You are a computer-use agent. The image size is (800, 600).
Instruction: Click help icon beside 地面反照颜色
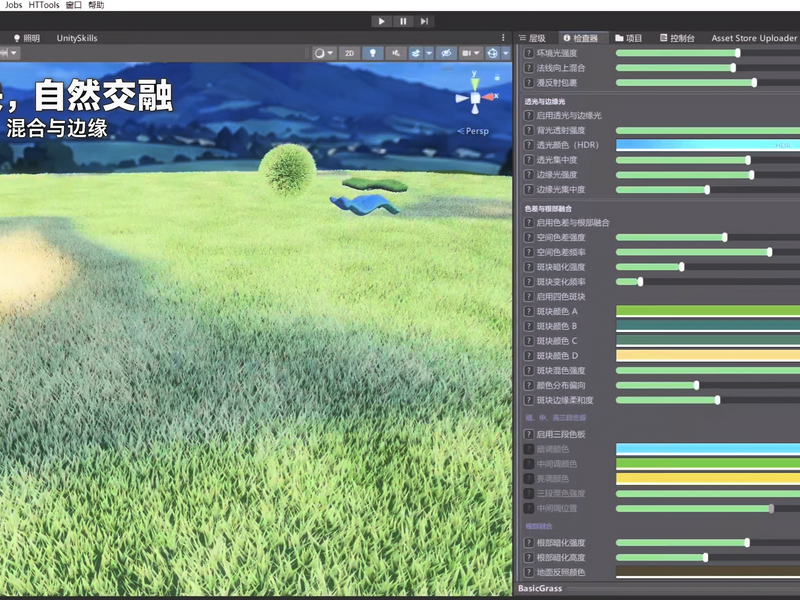click(529, 572)
